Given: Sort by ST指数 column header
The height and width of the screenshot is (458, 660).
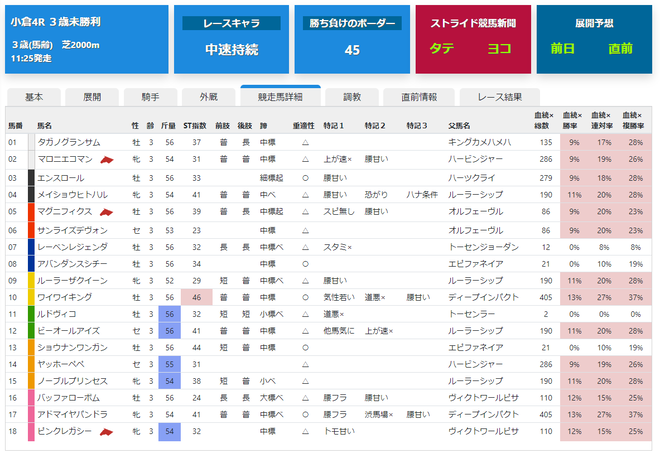Looking at the screenshot, I should tap(195, 126).
